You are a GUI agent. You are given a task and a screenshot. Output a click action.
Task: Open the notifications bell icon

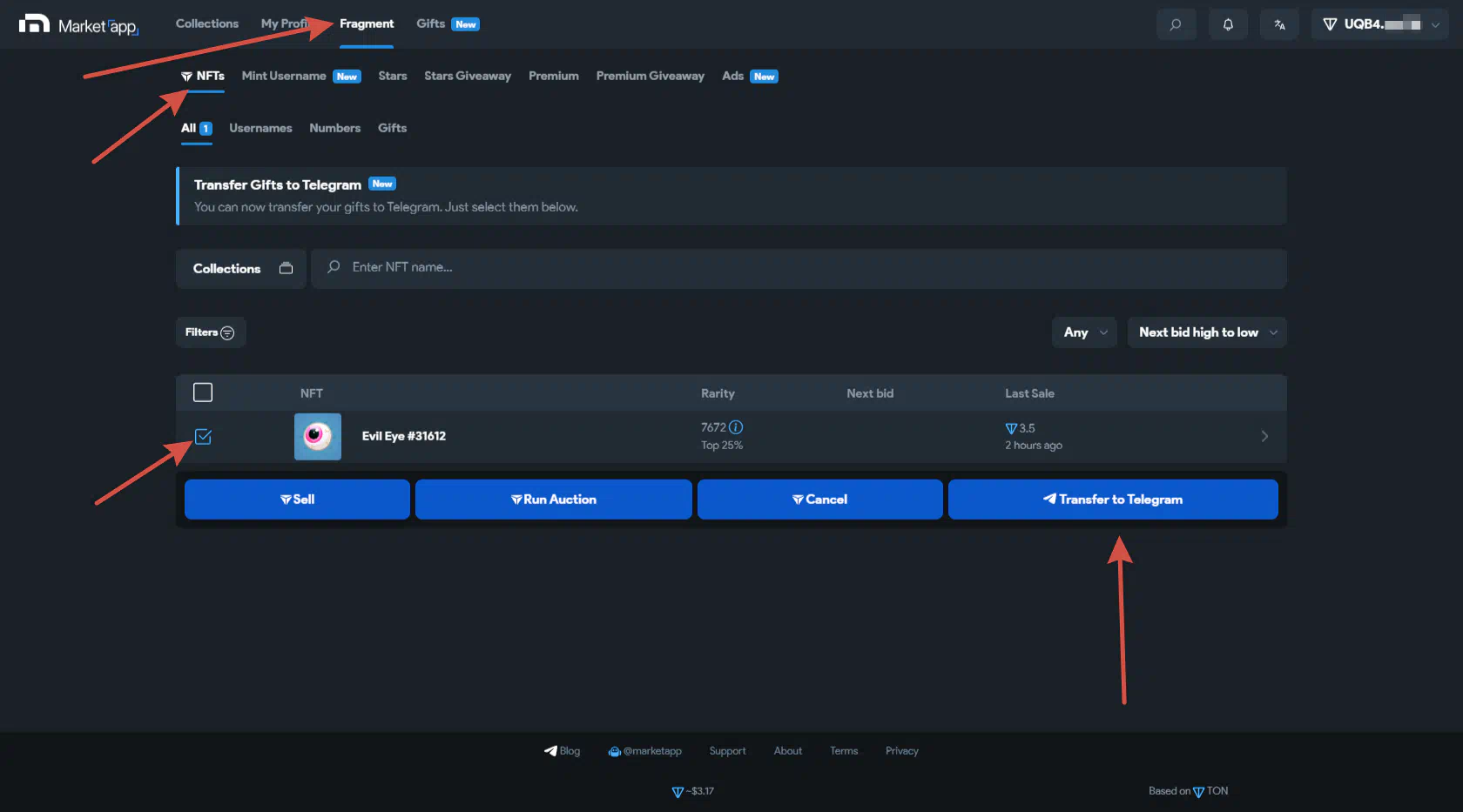(1228, 24)
